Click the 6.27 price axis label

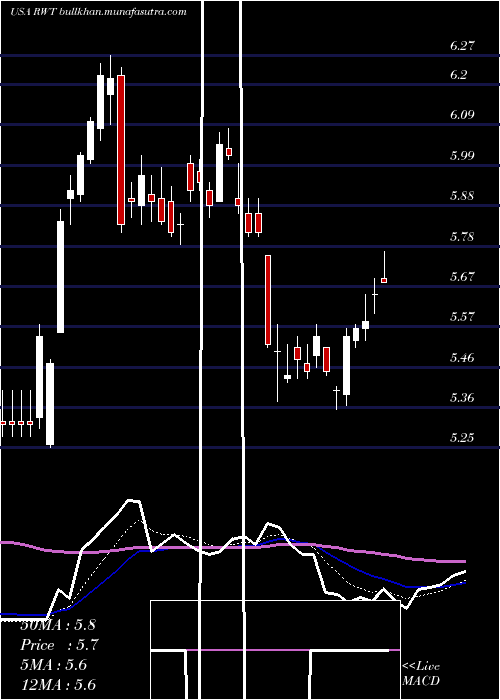462,46
